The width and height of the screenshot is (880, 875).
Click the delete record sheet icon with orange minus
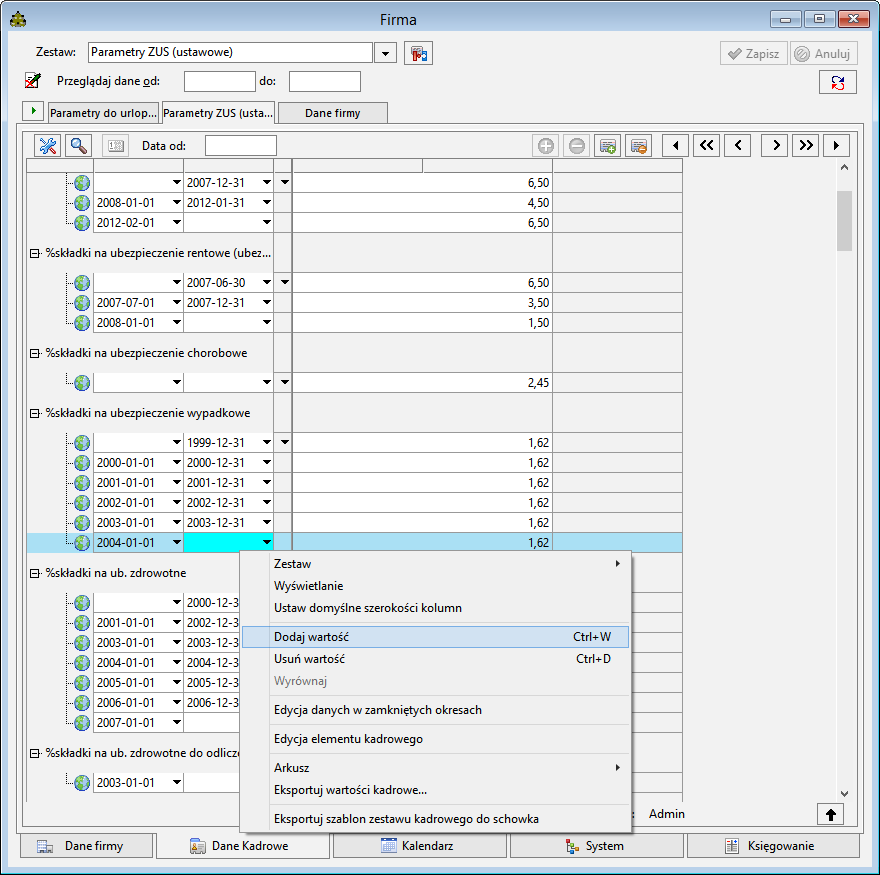[639, 146]
